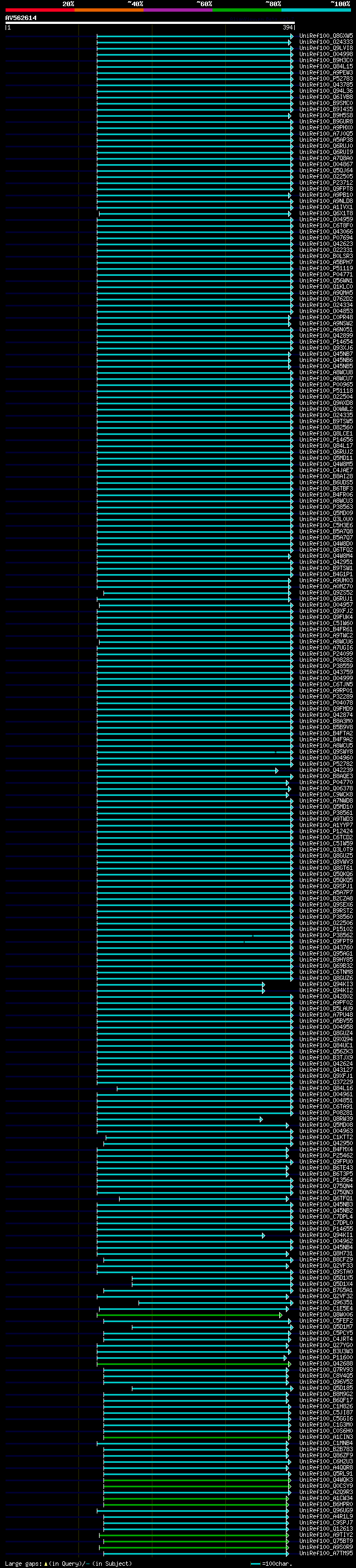Open hit UniRef100_Q12613

(325, 1529)
